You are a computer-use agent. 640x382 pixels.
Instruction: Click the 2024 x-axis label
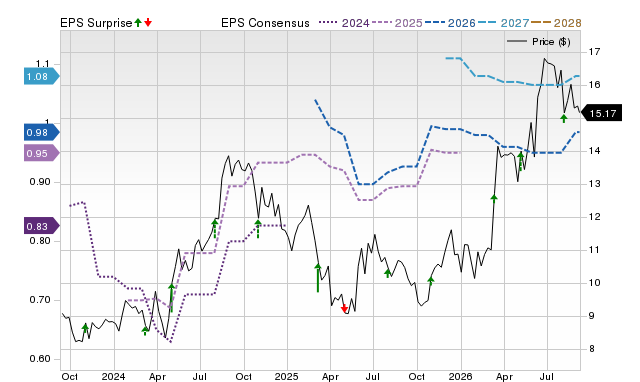click(113, 376)
